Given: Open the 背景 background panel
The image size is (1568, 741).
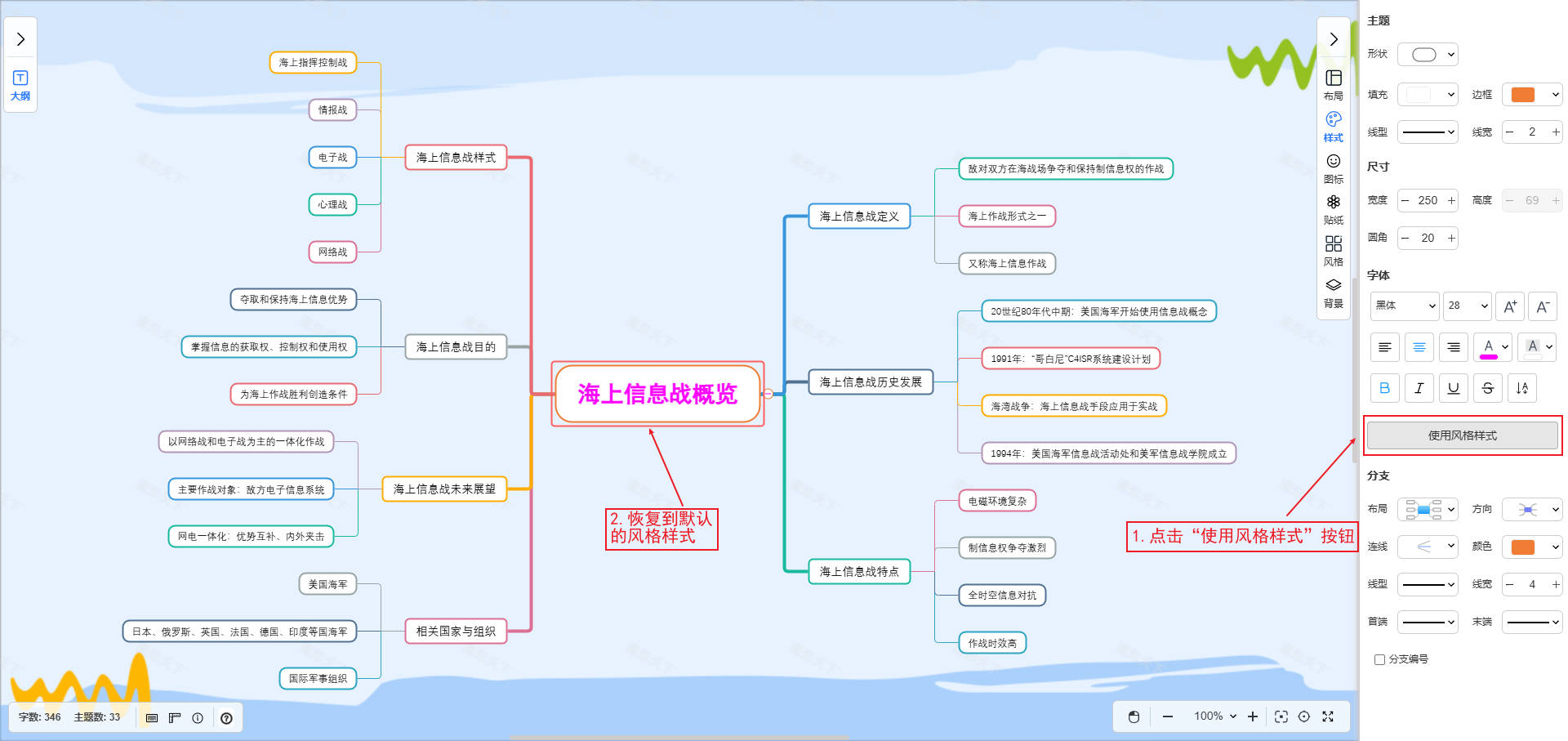Looking at the screenshot, I should coord(1333,292).
